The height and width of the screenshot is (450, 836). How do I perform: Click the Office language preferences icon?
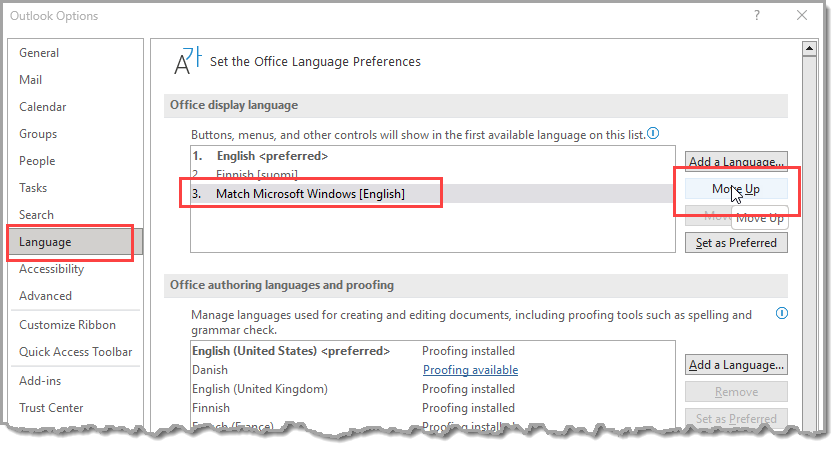click(188, 61)
